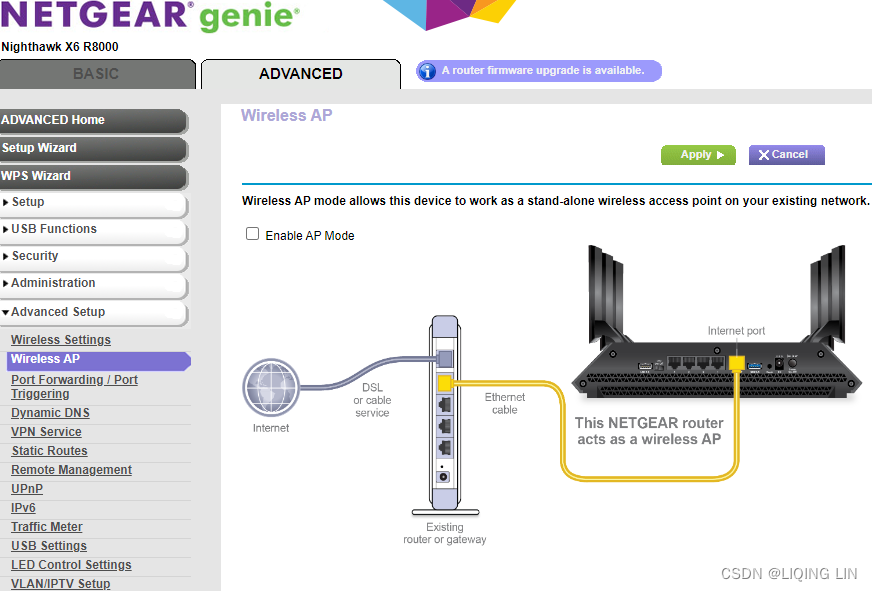872x591 pixels.
Task: Open Wireless Settings
Action: click(60, 339)
